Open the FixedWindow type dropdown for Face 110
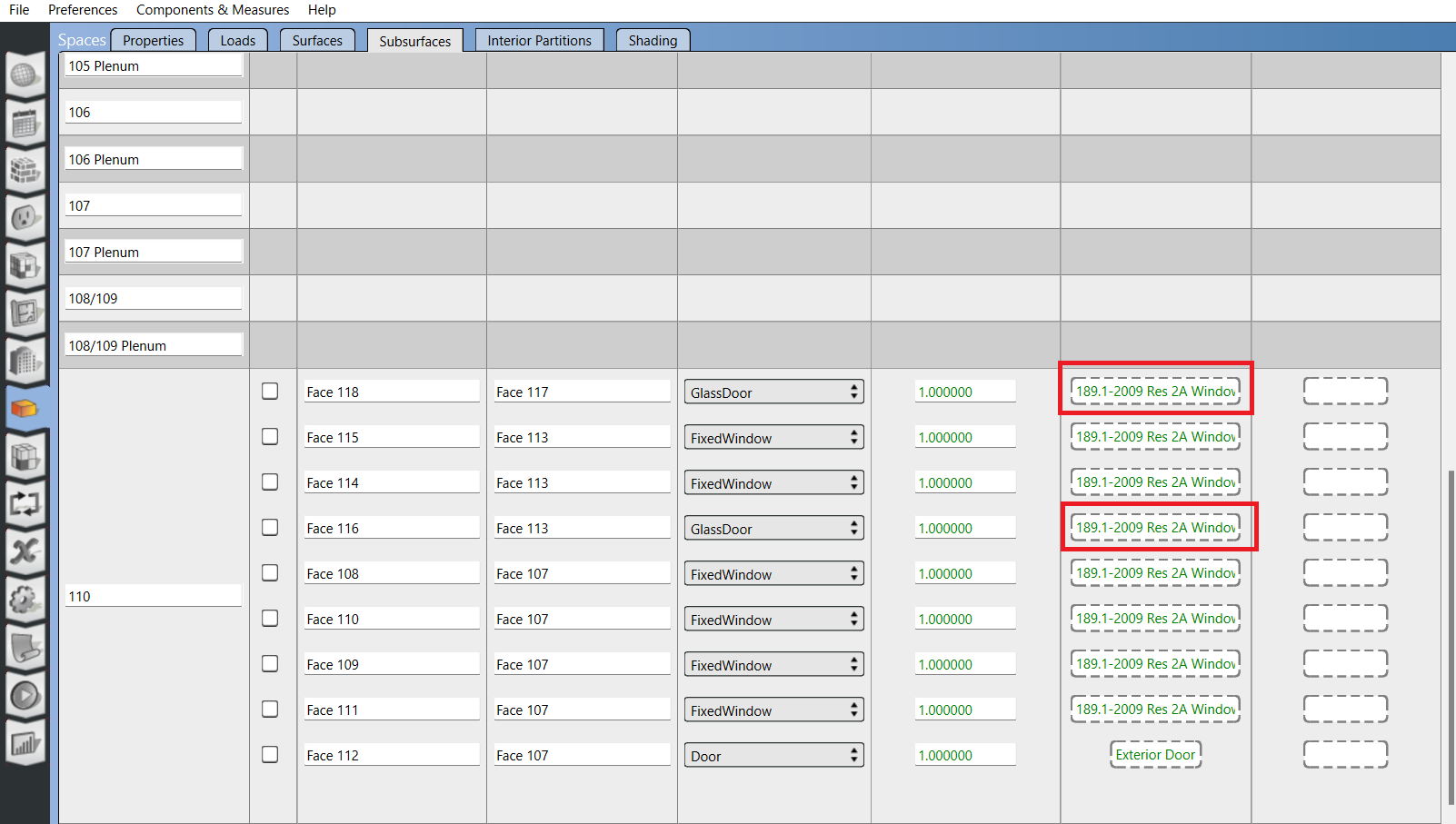Image resolution: width=1456 pixels, height=824 pixels. 773,619
